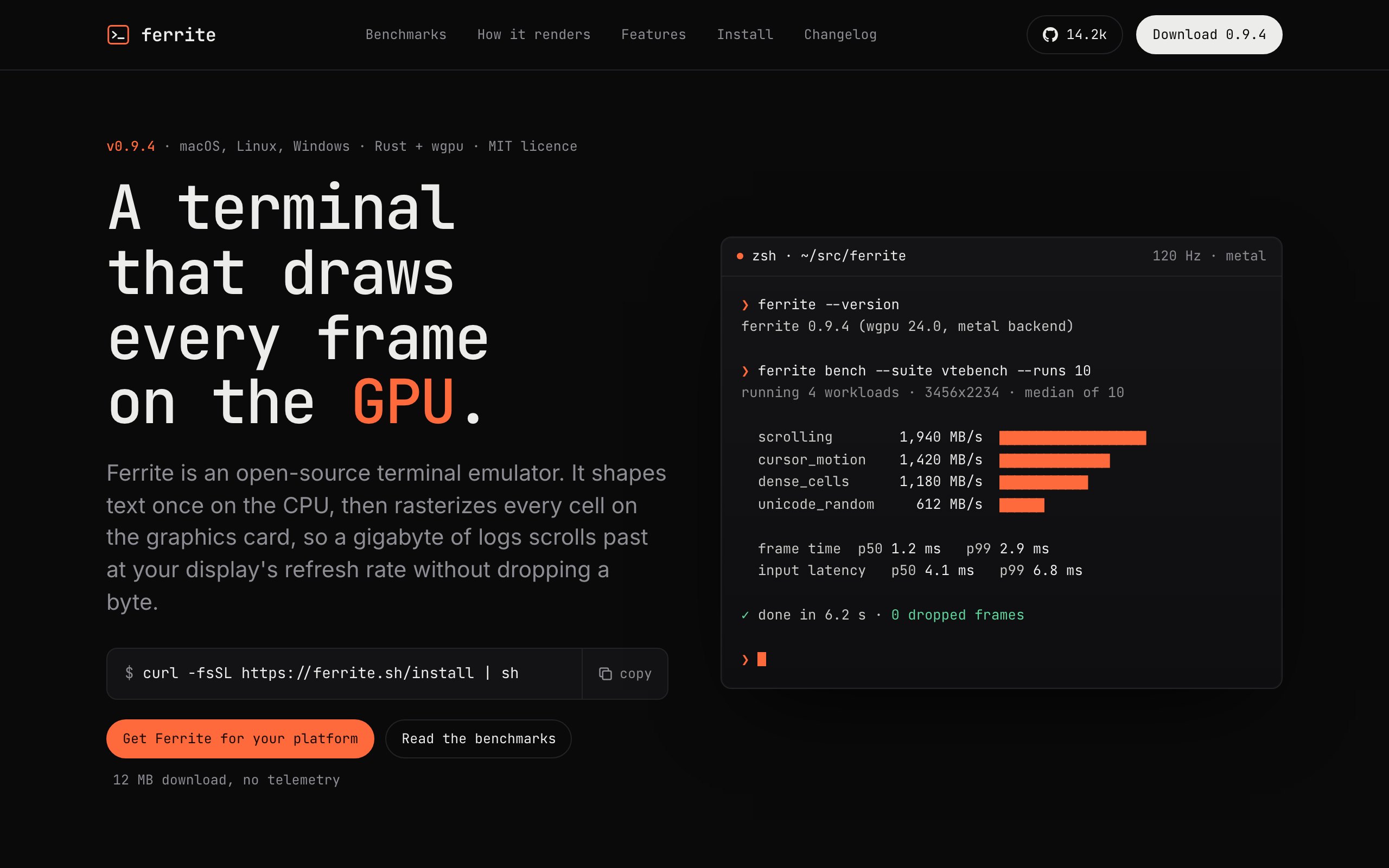Open the Benchmarks nav item

click(x=406, y=34)
